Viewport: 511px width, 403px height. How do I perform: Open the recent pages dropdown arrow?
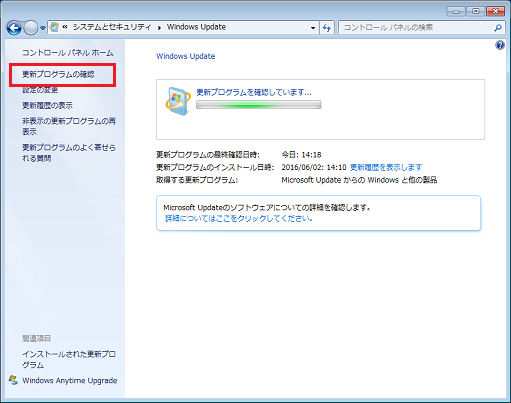pyautogui.click(x=43, y=28)
